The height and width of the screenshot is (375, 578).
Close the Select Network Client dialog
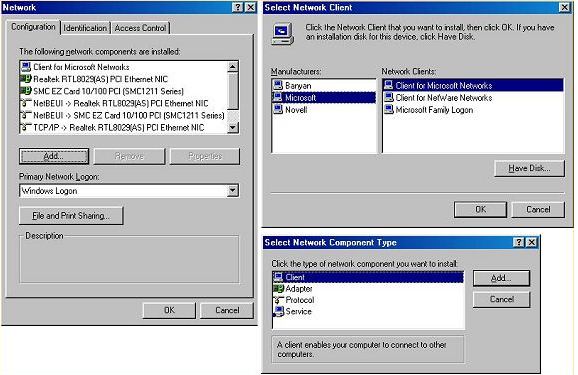click(x=564, y=7)
